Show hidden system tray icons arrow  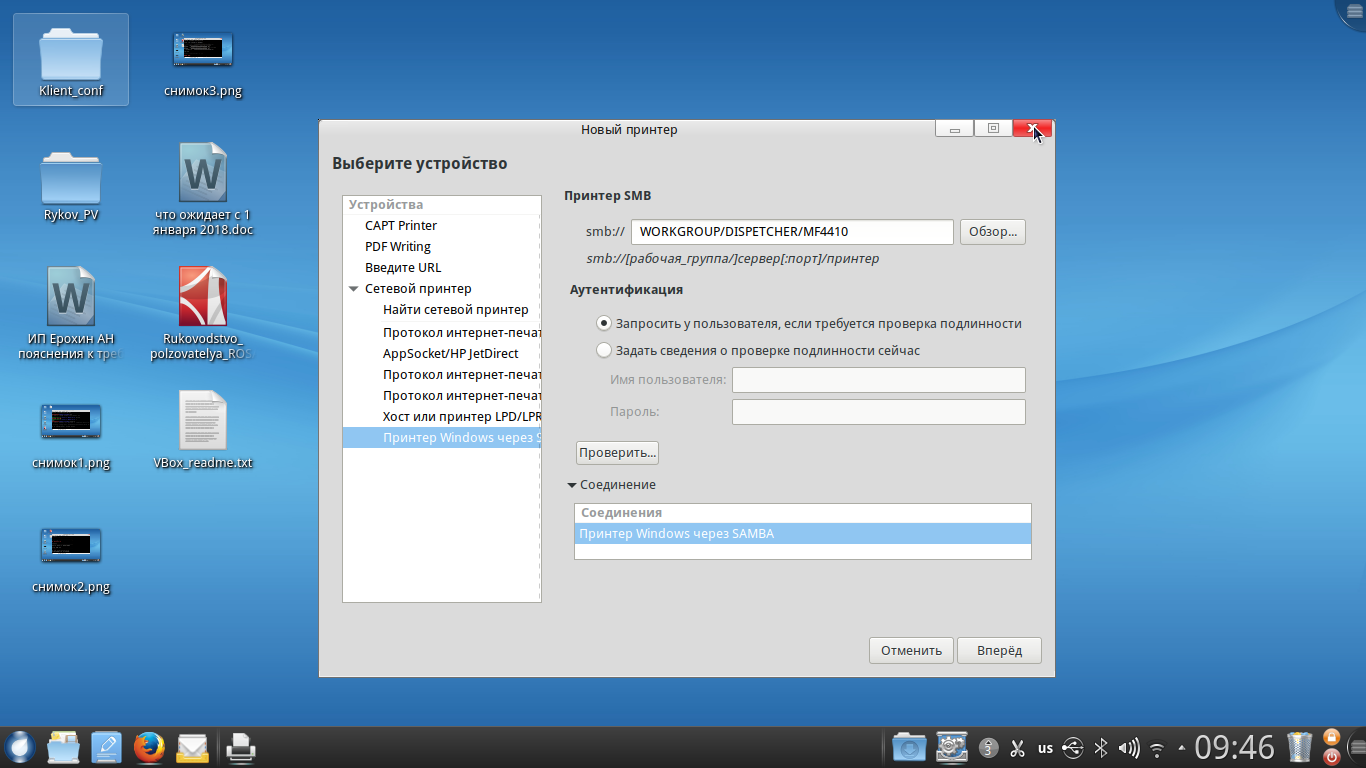click(x=1182, y=747)
